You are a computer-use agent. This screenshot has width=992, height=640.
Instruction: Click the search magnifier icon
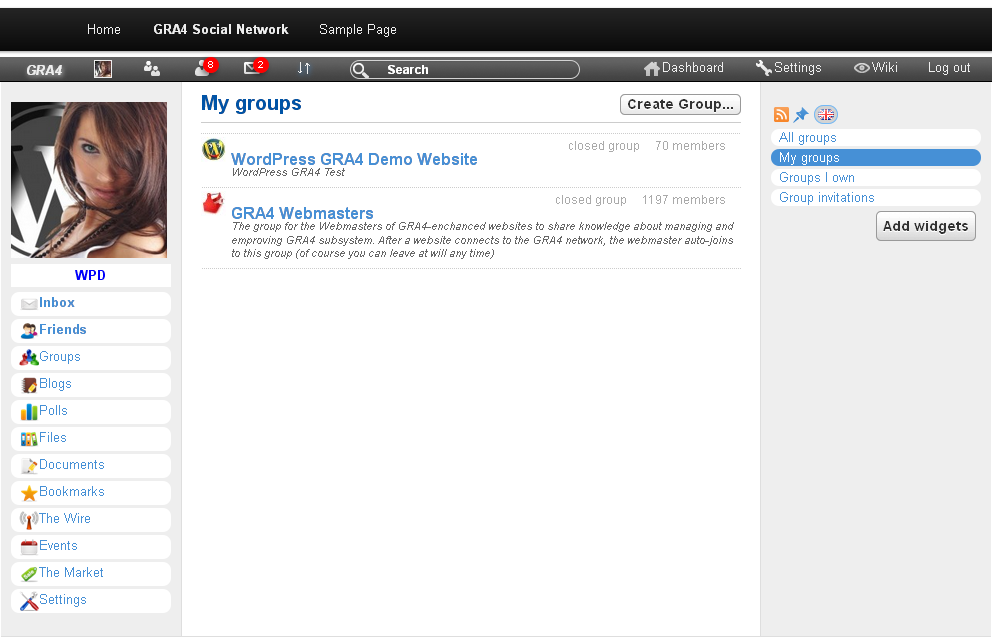point(360,70)
